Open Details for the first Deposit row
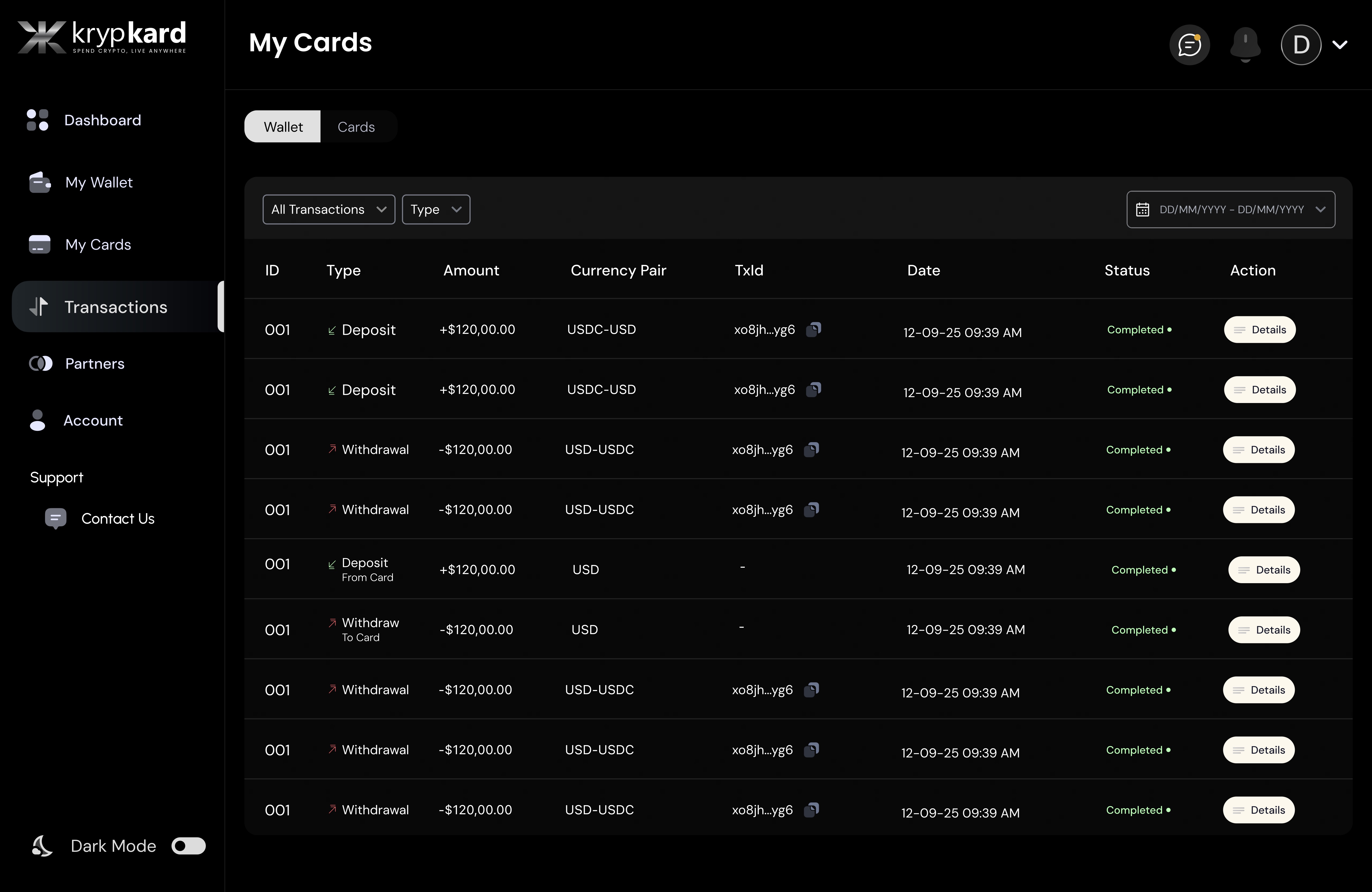The width and height of the screenshot is (1372, 892). click(1260, 330)
